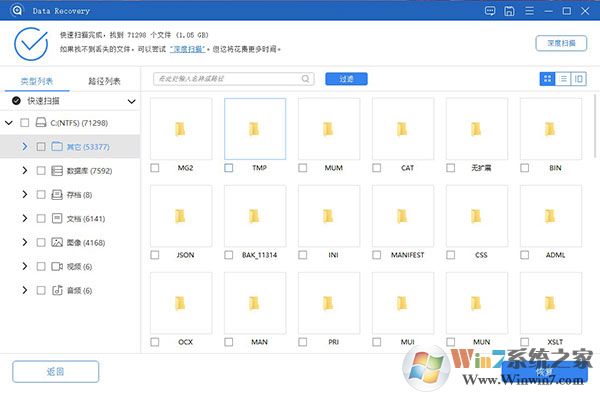Expand the archive node with count 8
The width and height of the screenshot is (600, 394).
[25, 194]
